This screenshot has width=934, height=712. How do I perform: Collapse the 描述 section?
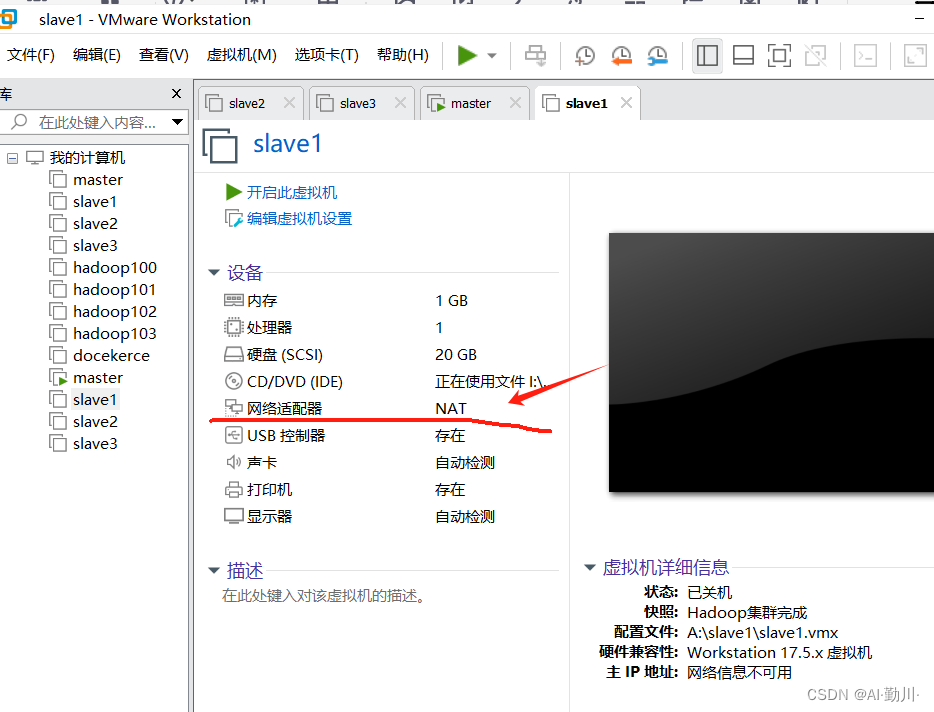(x=214, y=570)
